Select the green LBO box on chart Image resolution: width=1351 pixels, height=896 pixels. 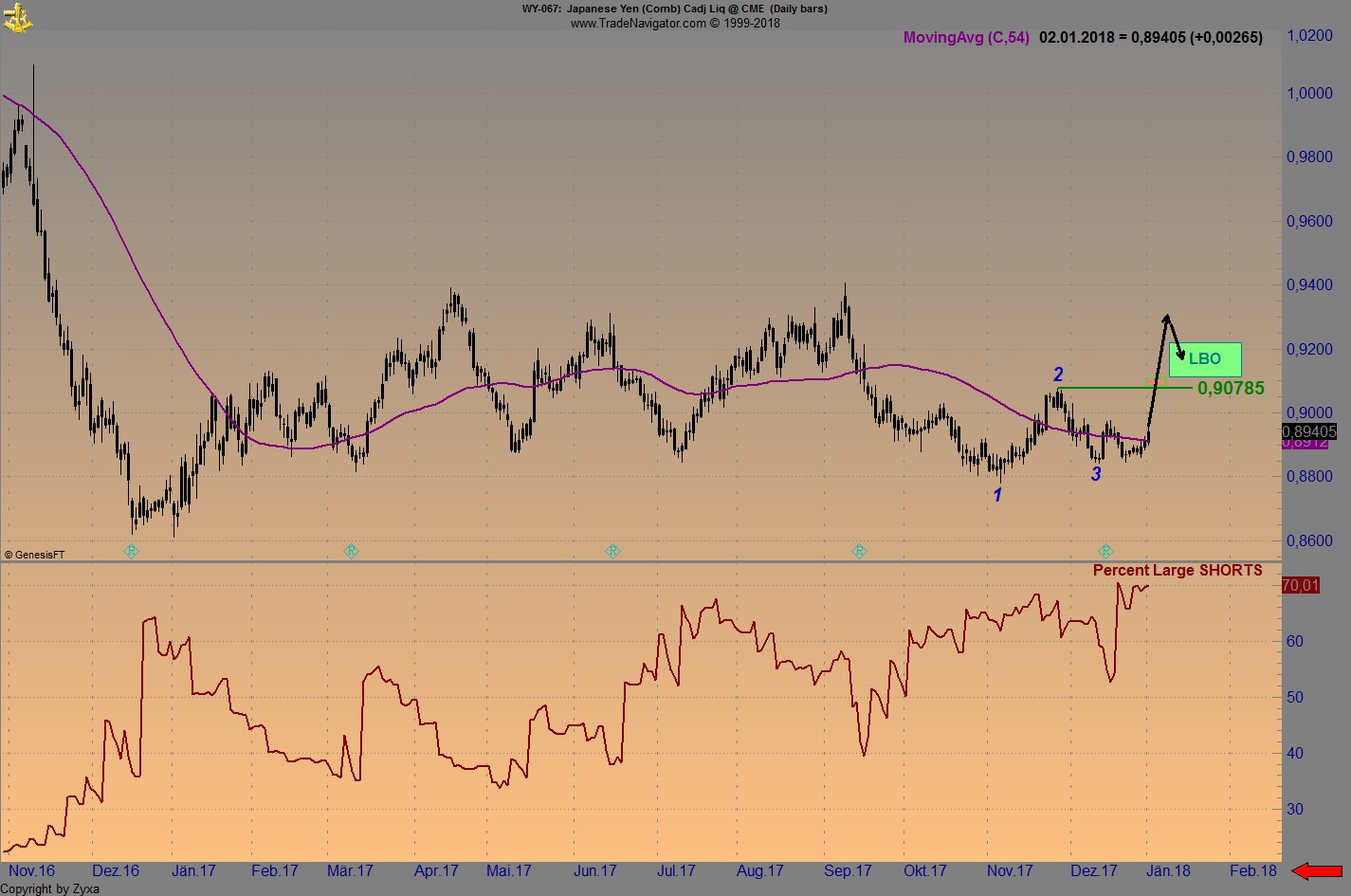coord(1205,359)
